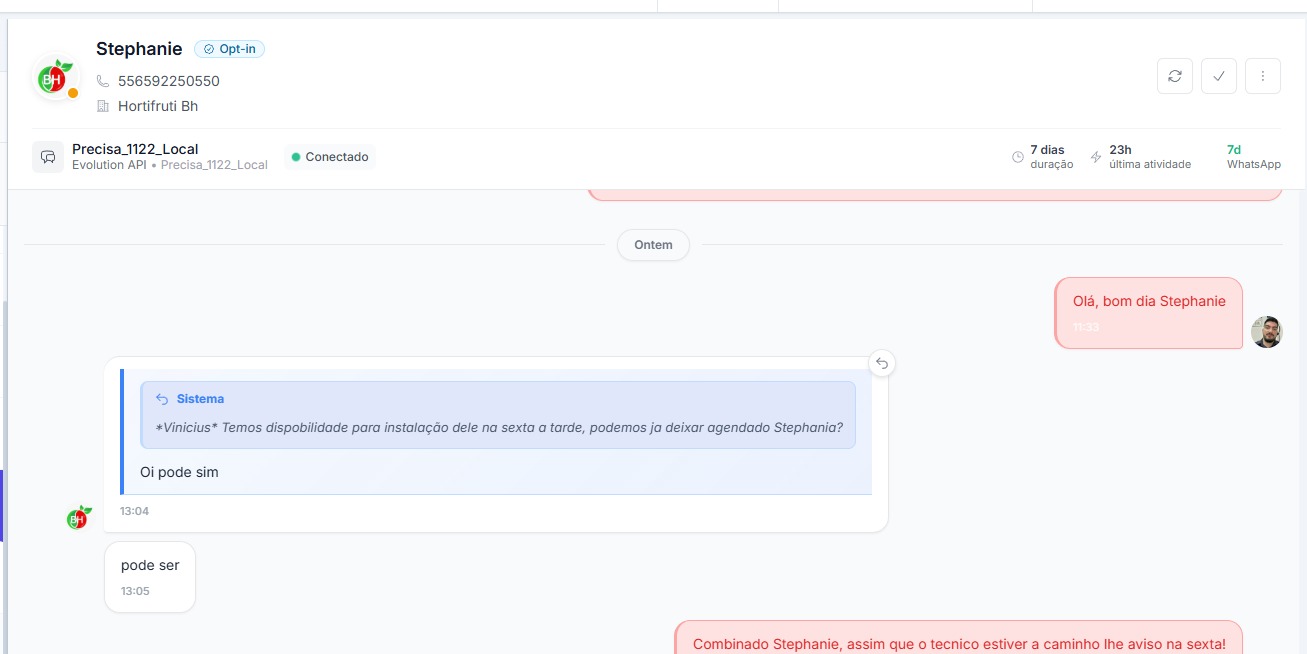This screenshot has height=654, width=1307.
Task: Open the quoted Sistema message from Vinicius
Action: click(x=498, y=414)
